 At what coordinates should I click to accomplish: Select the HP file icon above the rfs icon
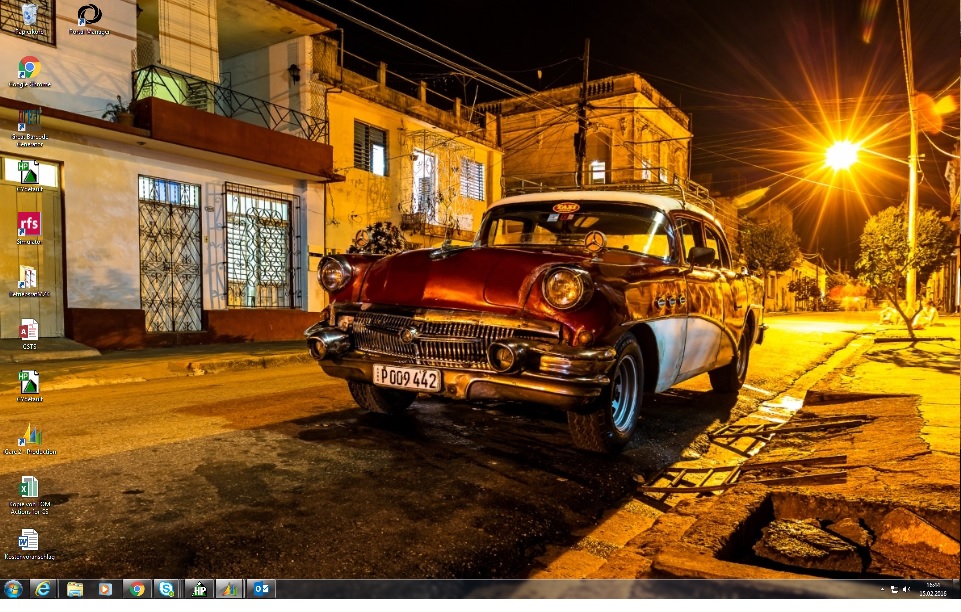[29, 176]
